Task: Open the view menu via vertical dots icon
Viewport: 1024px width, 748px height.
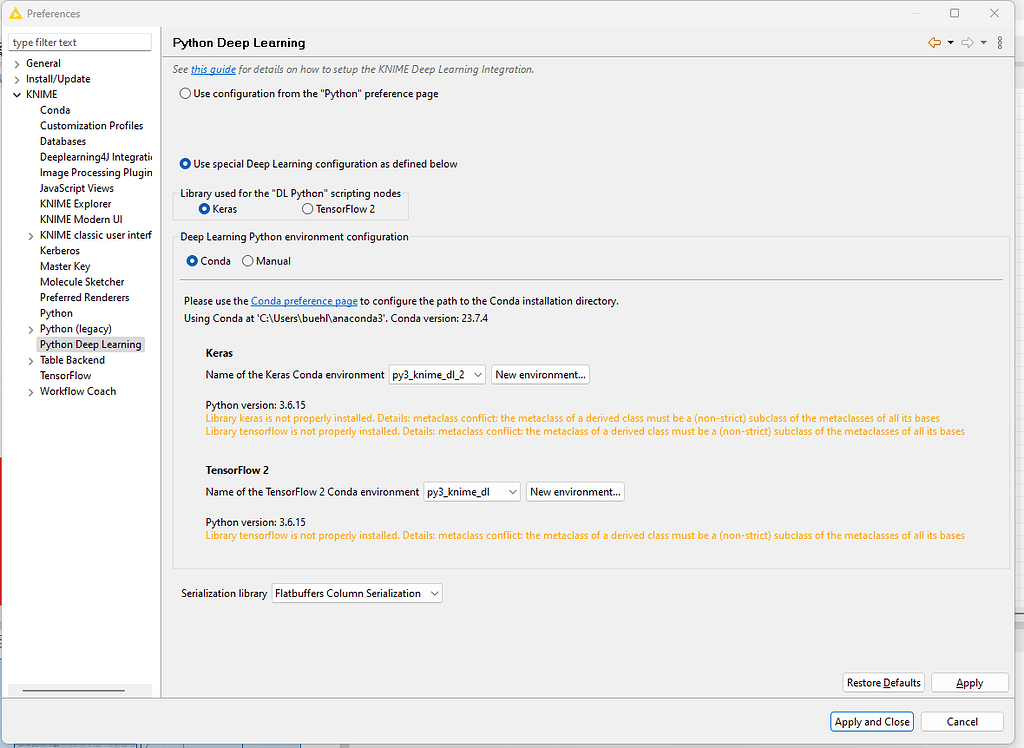Action: tap(1000, 43)
